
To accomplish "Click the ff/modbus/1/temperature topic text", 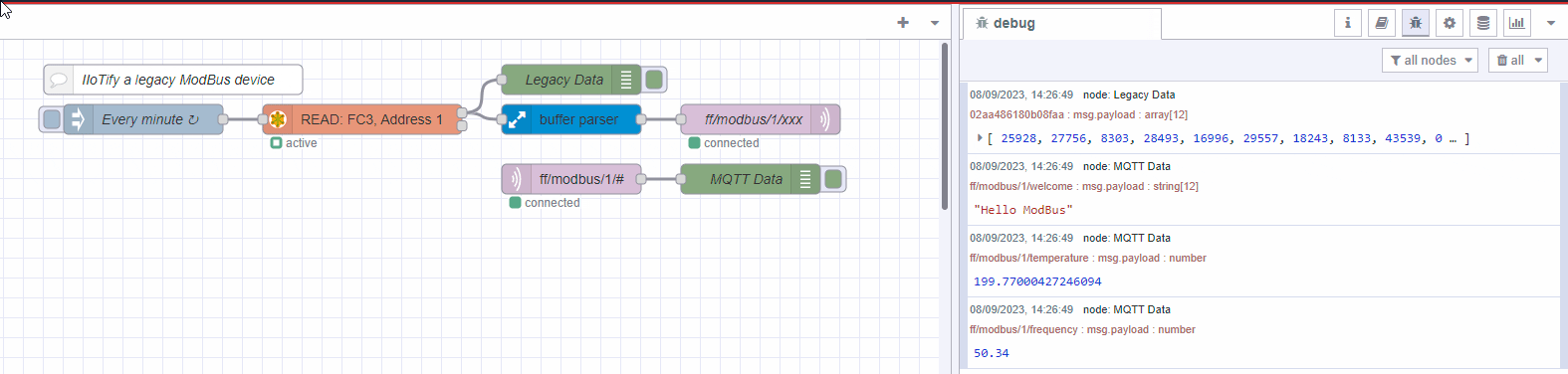I will [1029, 258].
